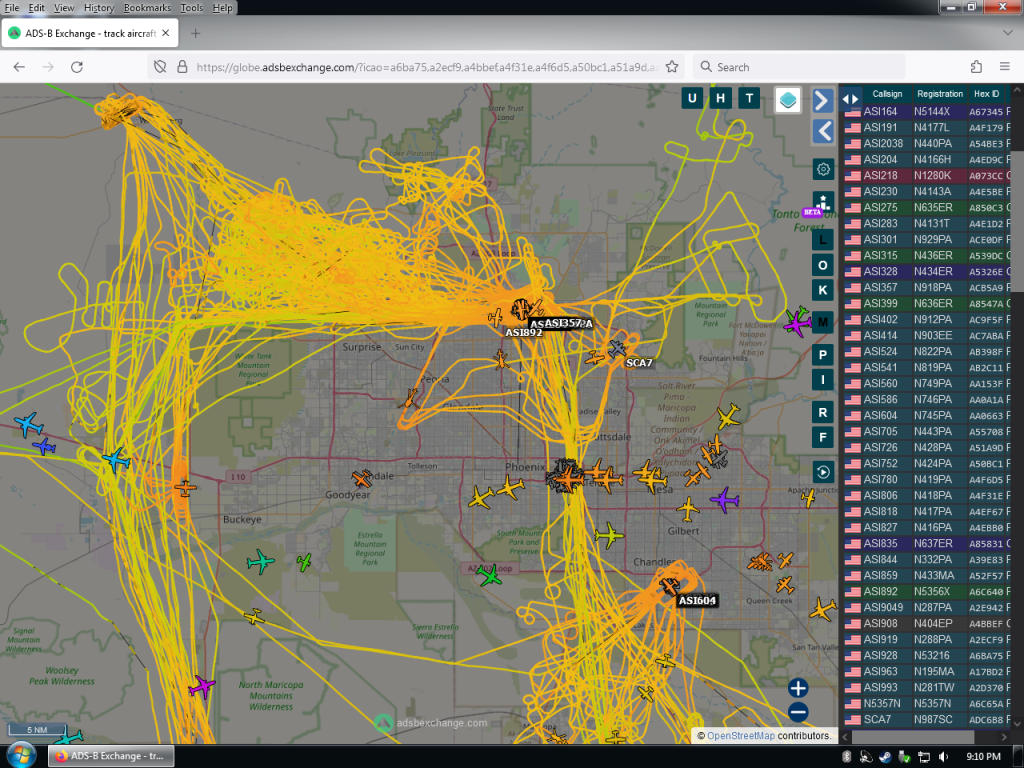Toggle the O map button
Image resolution: width=1024 pixels, height=768 pixels.
[x=823, y=265]
